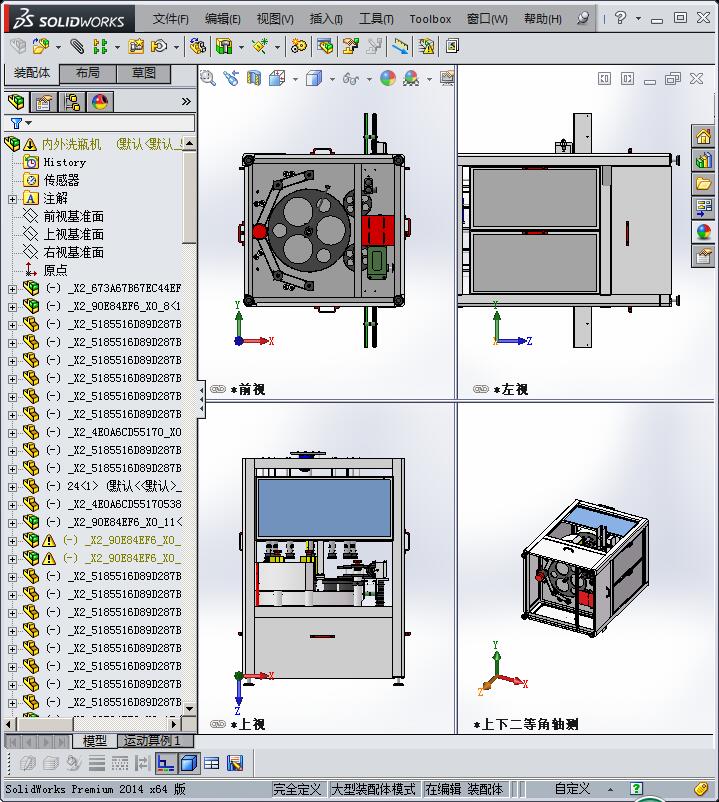
Task: Select the Linear Component Pattern icon
Action: coord(100,47)
